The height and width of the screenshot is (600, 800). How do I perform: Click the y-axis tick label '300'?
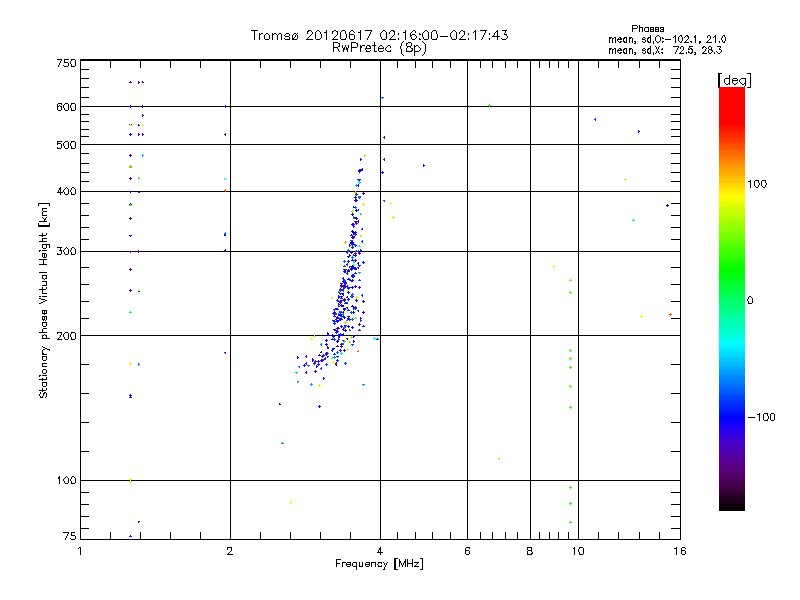point(66,252)
